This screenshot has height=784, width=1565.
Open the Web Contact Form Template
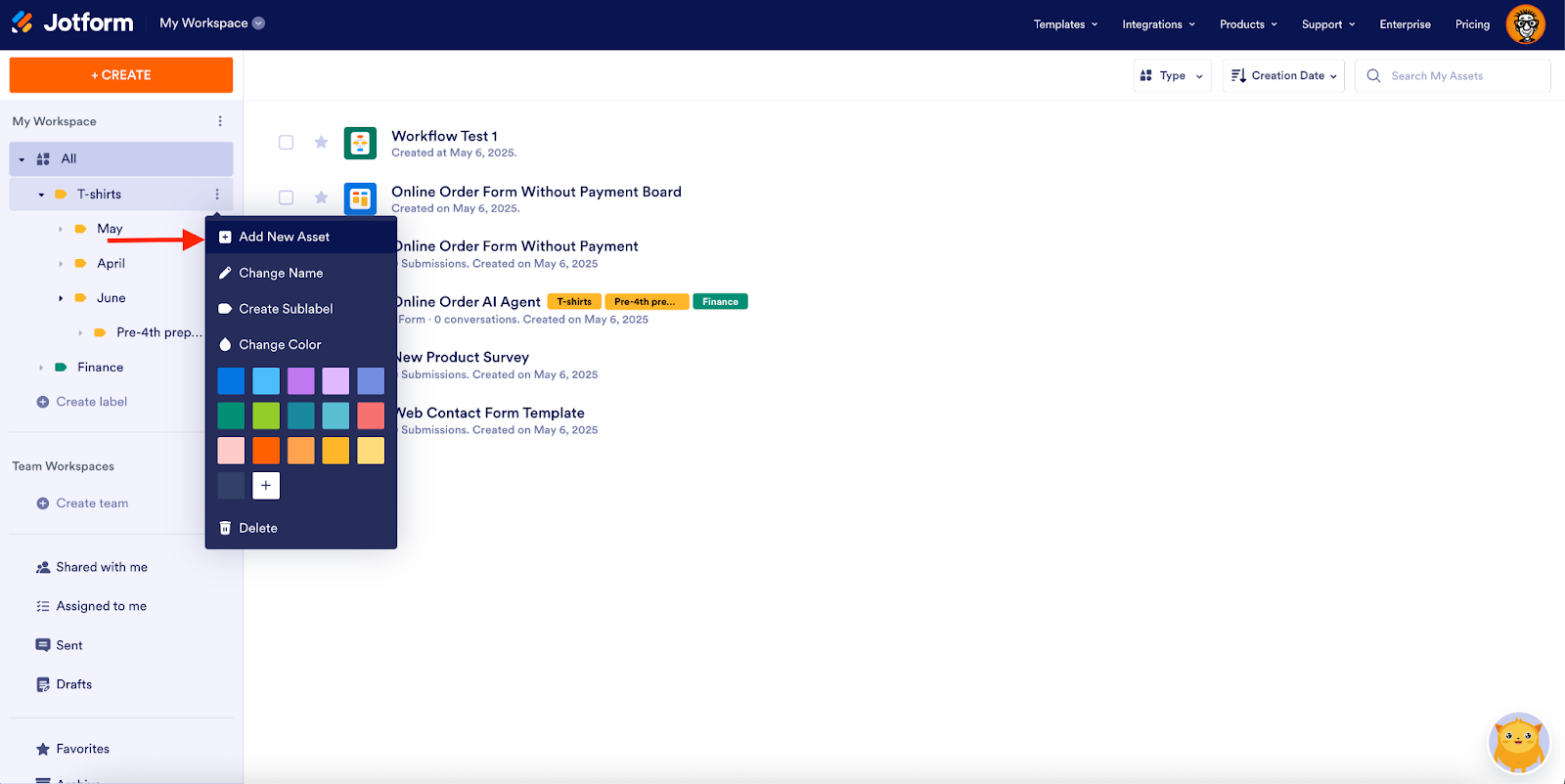coord(489,414)
